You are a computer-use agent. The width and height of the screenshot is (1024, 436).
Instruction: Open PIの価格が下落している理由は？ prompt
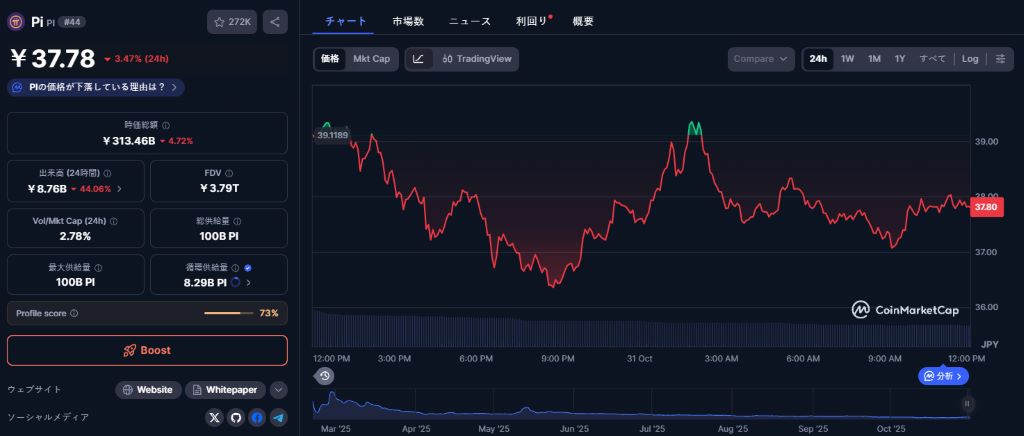[x=96, y=87]
